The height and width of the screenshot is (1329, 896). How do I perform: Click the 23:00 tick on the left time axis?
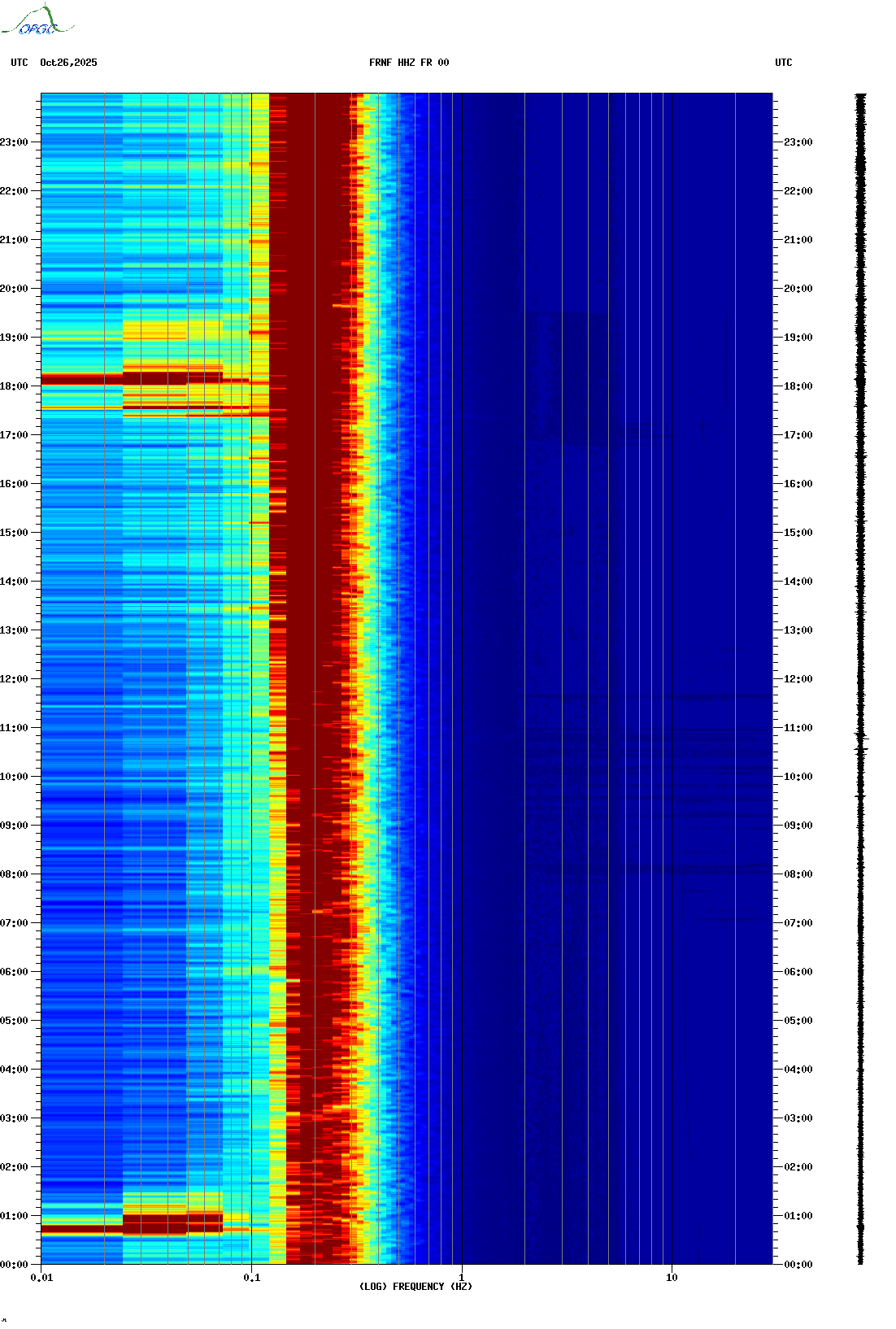point(14,142)
